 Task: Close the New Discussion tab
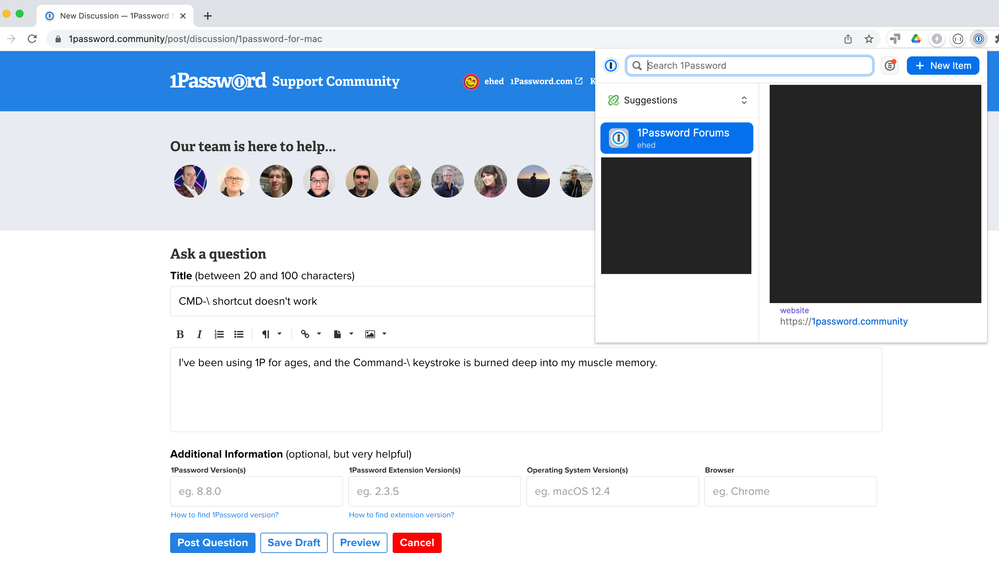183,16
